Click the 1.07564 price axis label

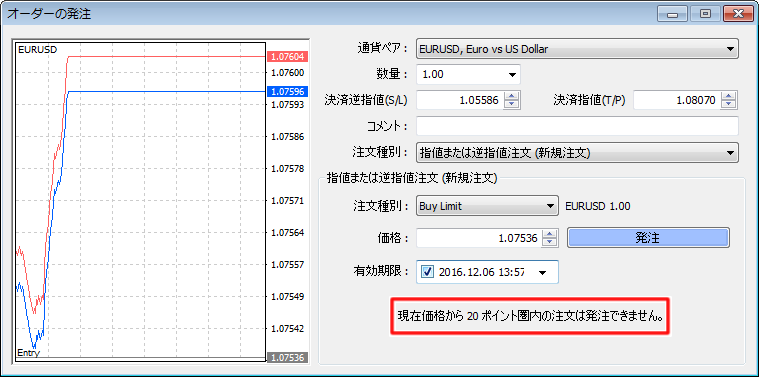coord(288,232)
